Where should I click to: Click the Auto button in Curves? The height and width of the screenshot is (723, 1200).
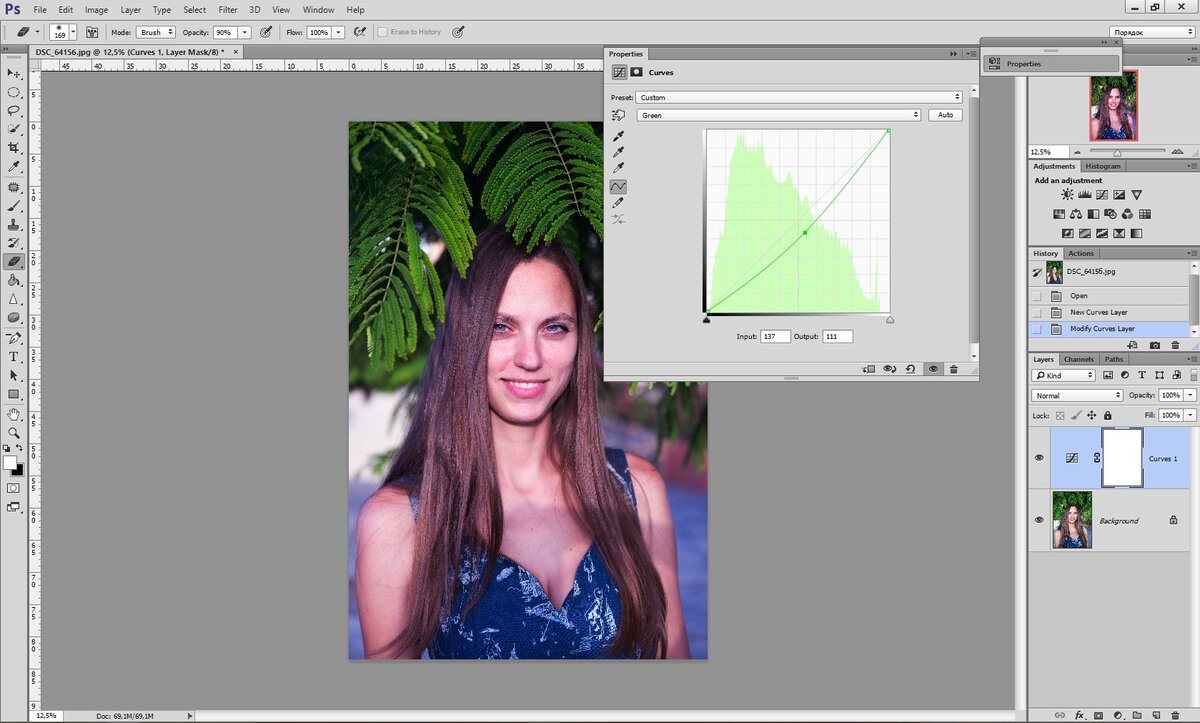click(945, 115)
